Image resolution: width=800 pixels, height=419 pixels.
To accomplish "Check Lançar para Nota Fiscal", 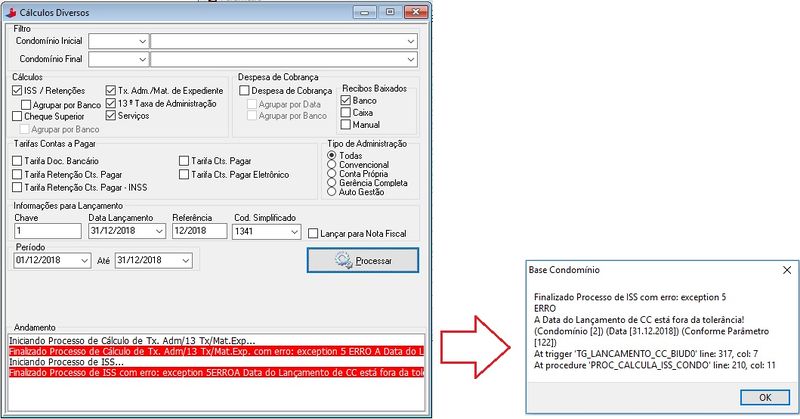I will [x=313, y=233].
